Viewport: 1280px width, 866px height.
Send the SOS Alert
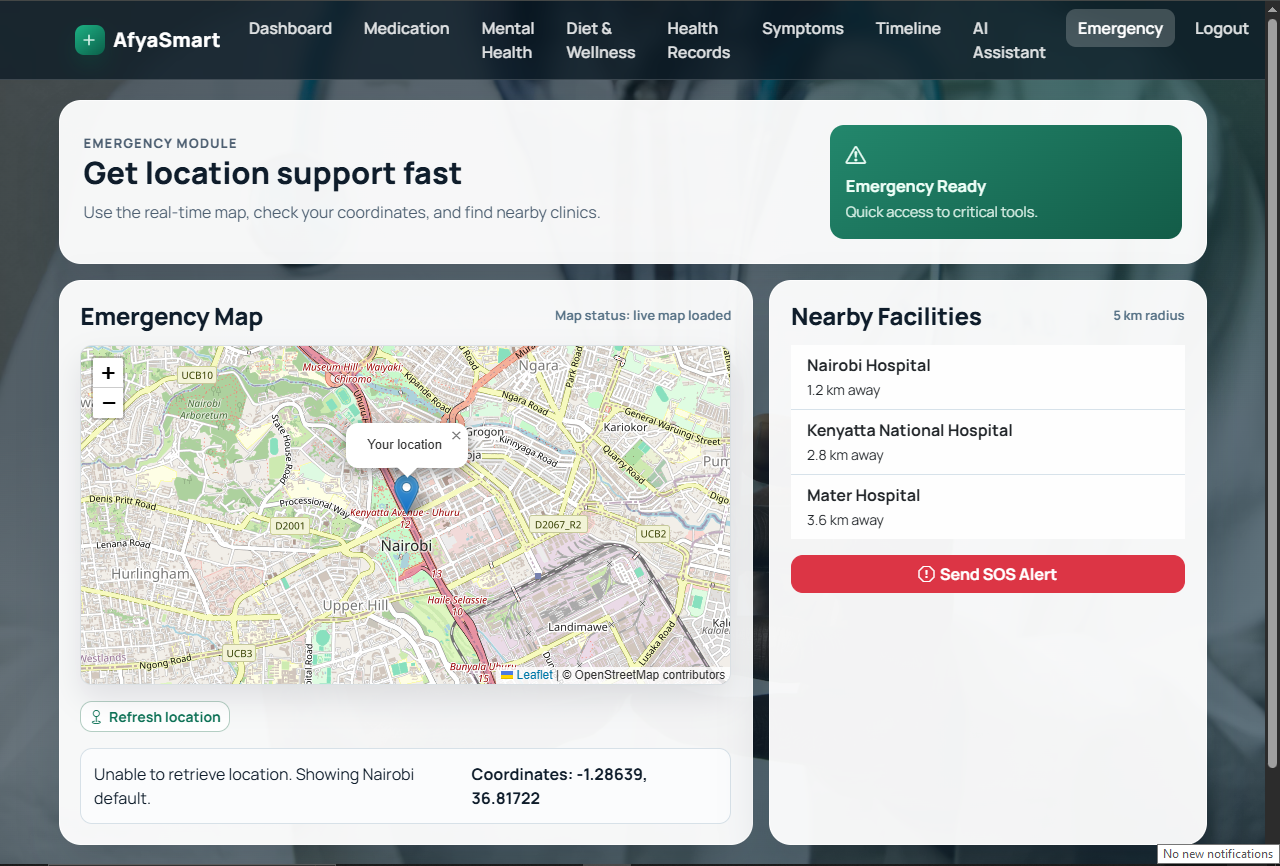click(x=988, y=574)
